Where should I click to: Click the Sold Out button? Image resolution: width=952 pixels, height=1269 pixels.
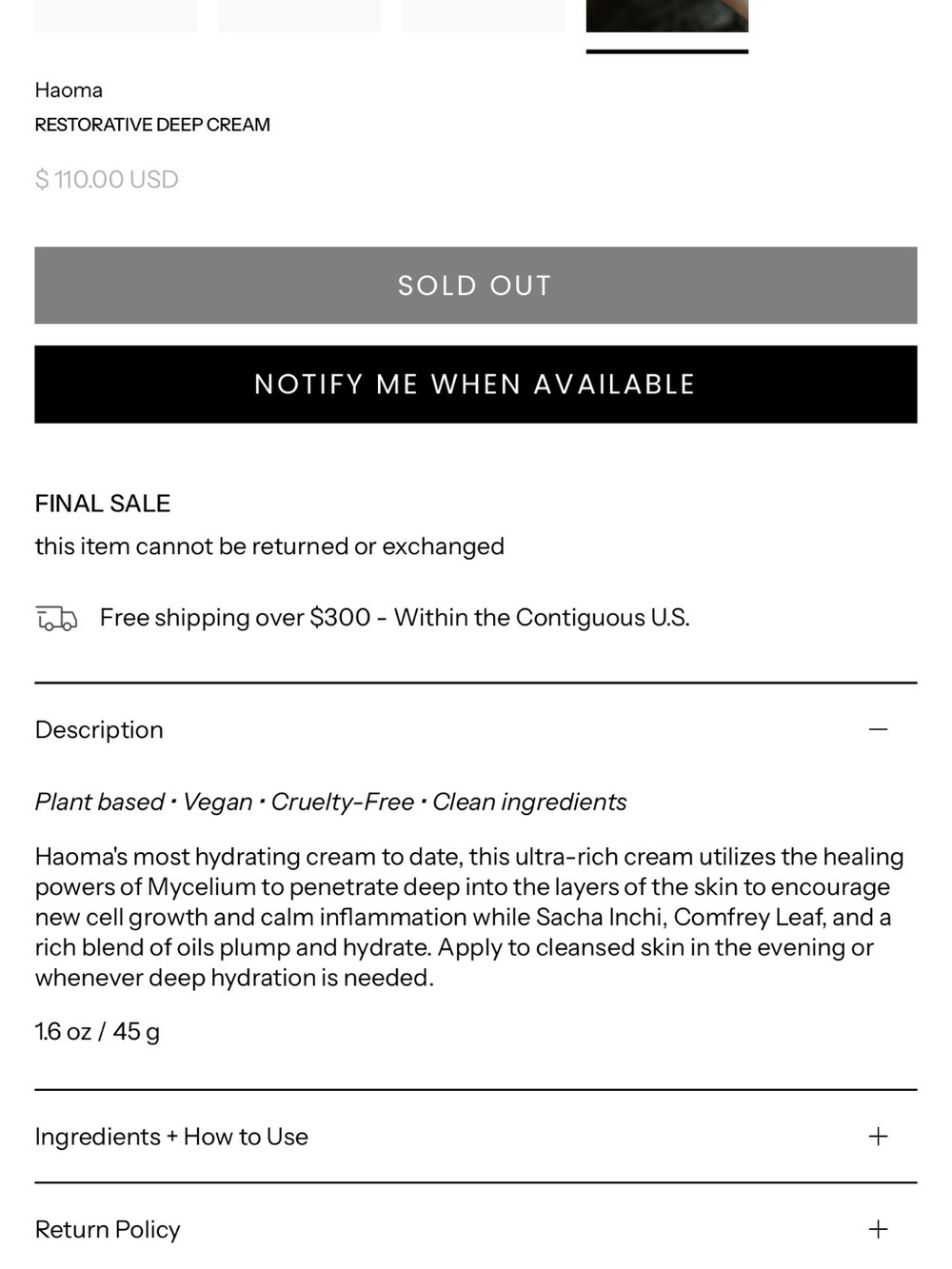[x=476, y=286]
